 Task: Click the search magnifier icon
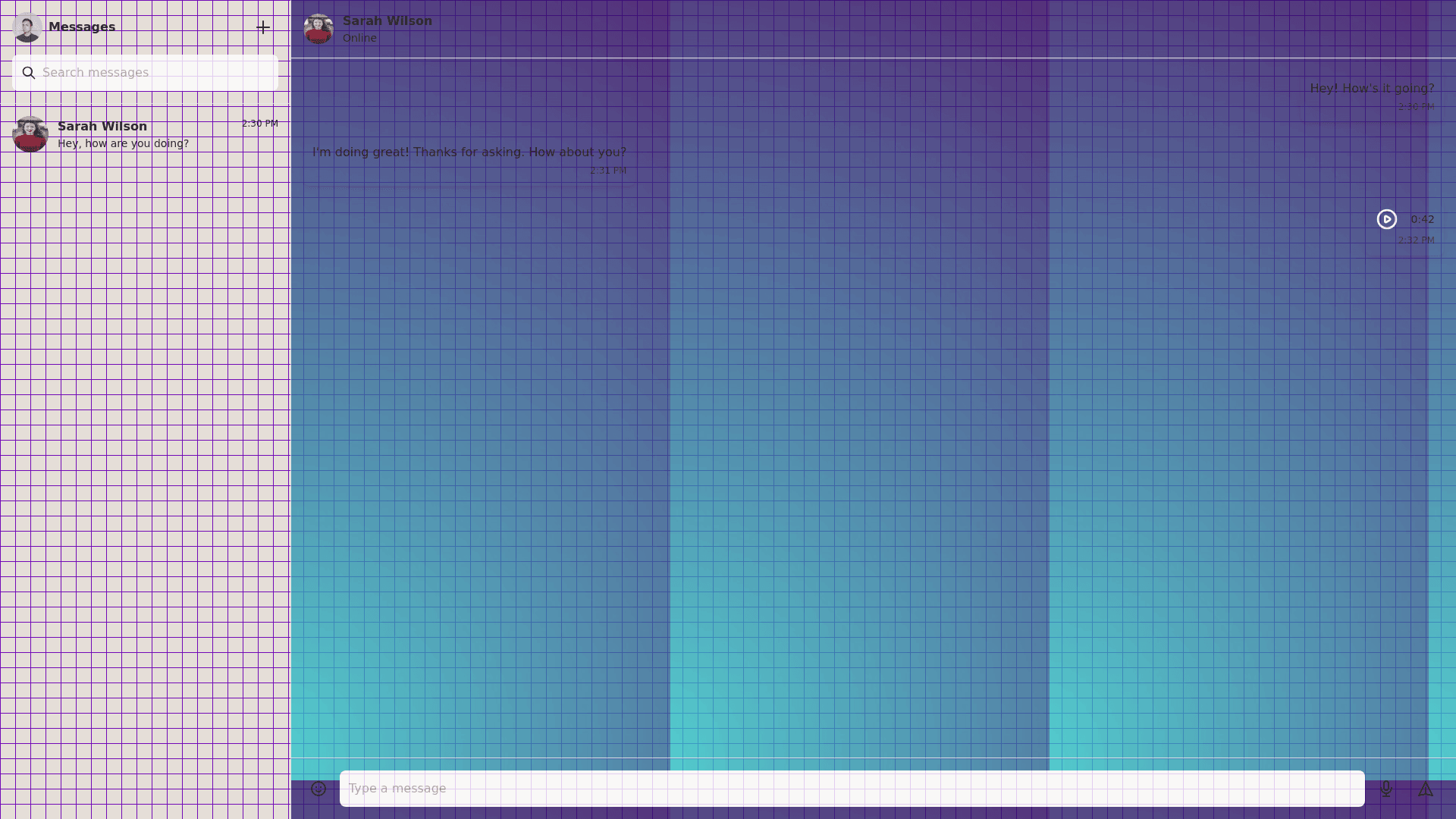click(29, 73)
